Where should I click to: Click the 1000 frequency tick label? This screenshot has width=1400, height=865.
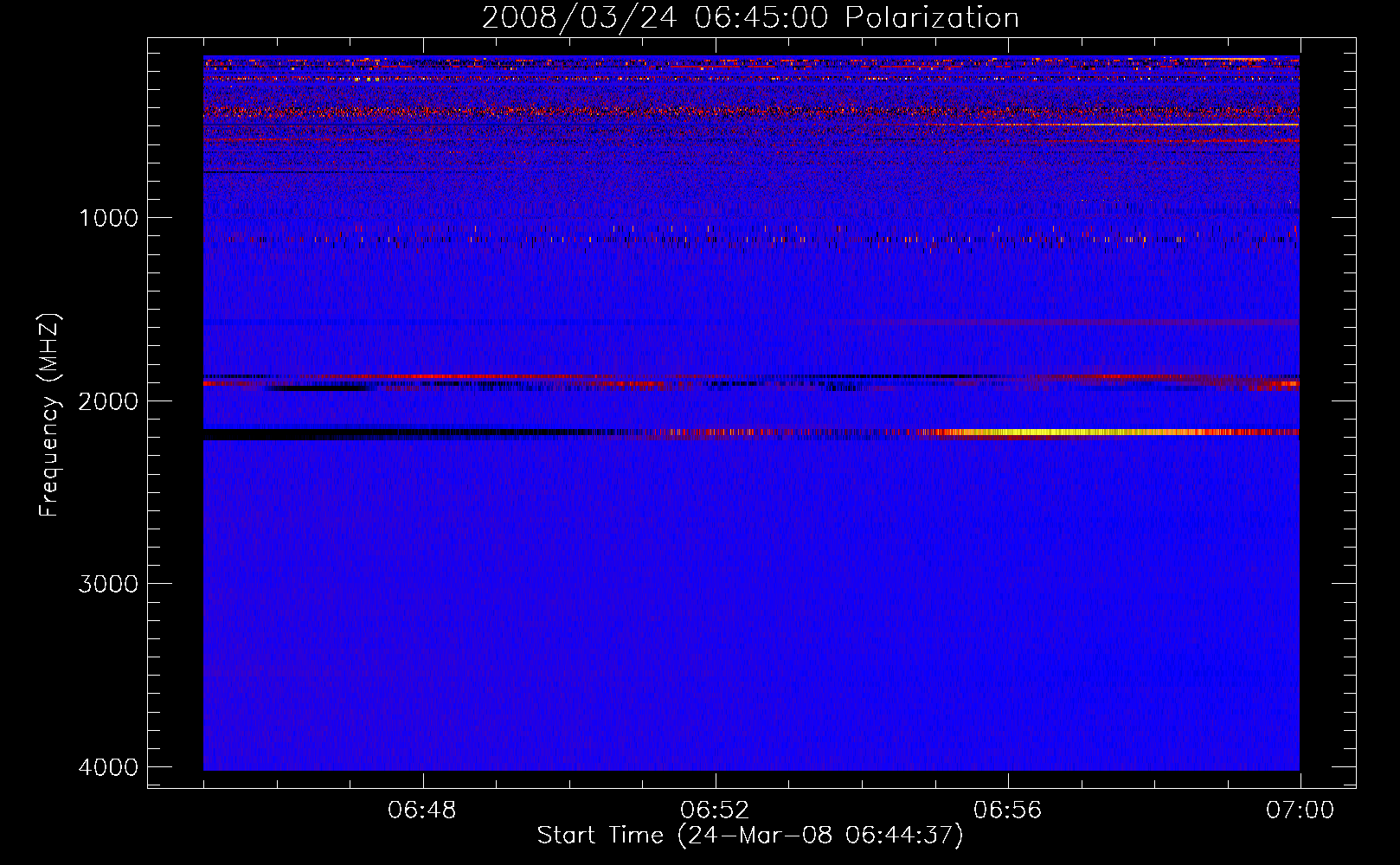[x=108, y=218]
